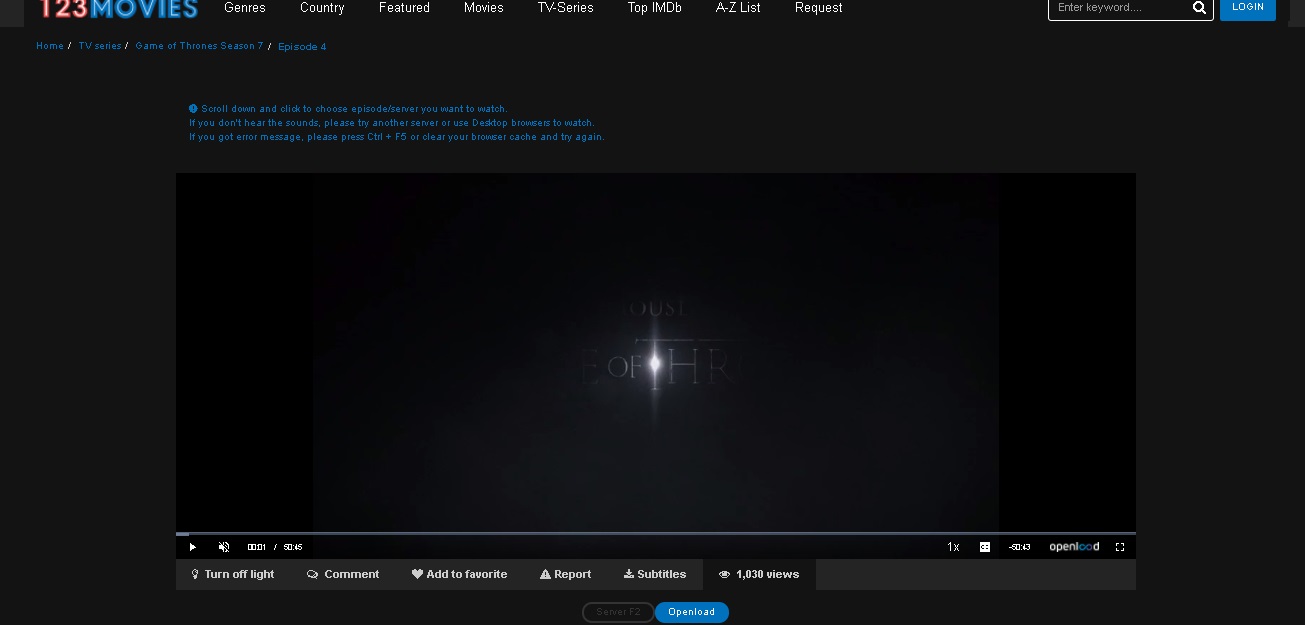The width and height of the screenshot is (1305, 625).
Task: Click the magnifier search icon
Action: click(x=1199, y=8)
